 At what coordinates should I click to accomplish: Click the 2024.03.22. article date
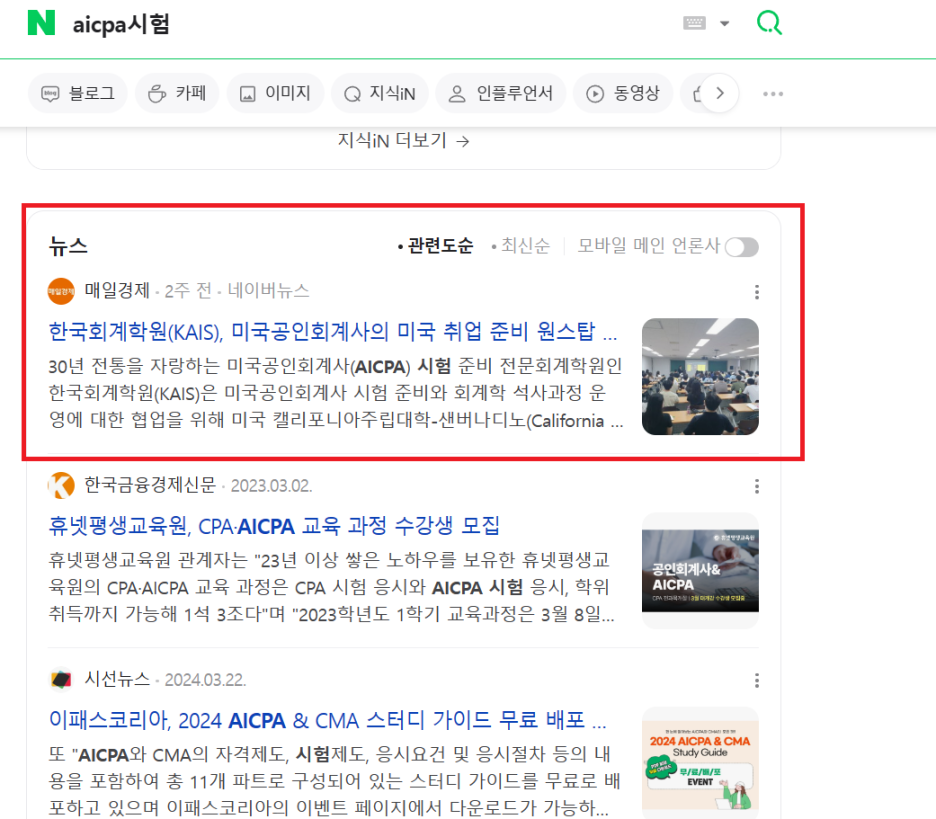(205, 680)
